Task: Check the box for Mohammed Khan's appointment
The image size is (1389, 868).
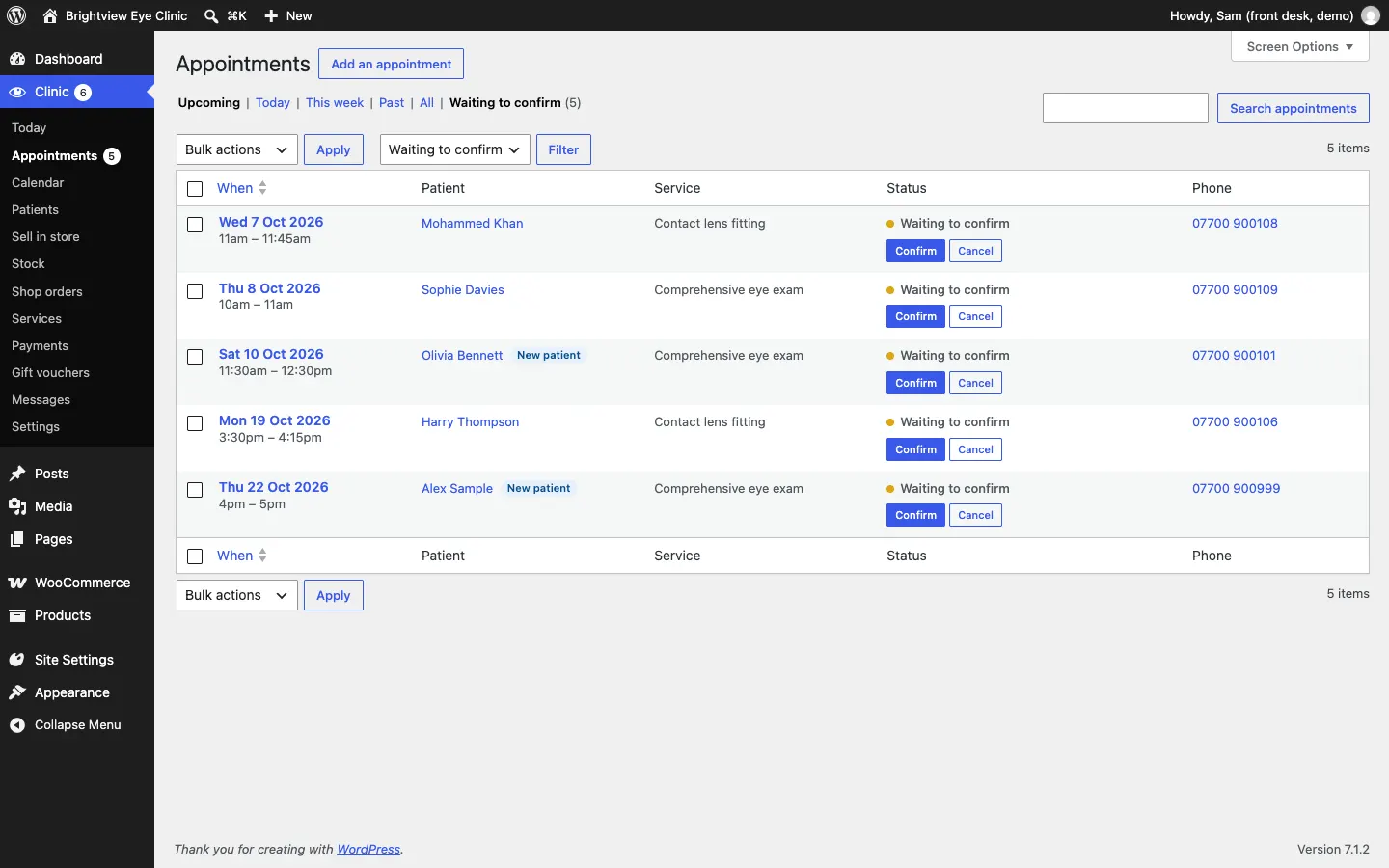Action: (x=195, y=225)
